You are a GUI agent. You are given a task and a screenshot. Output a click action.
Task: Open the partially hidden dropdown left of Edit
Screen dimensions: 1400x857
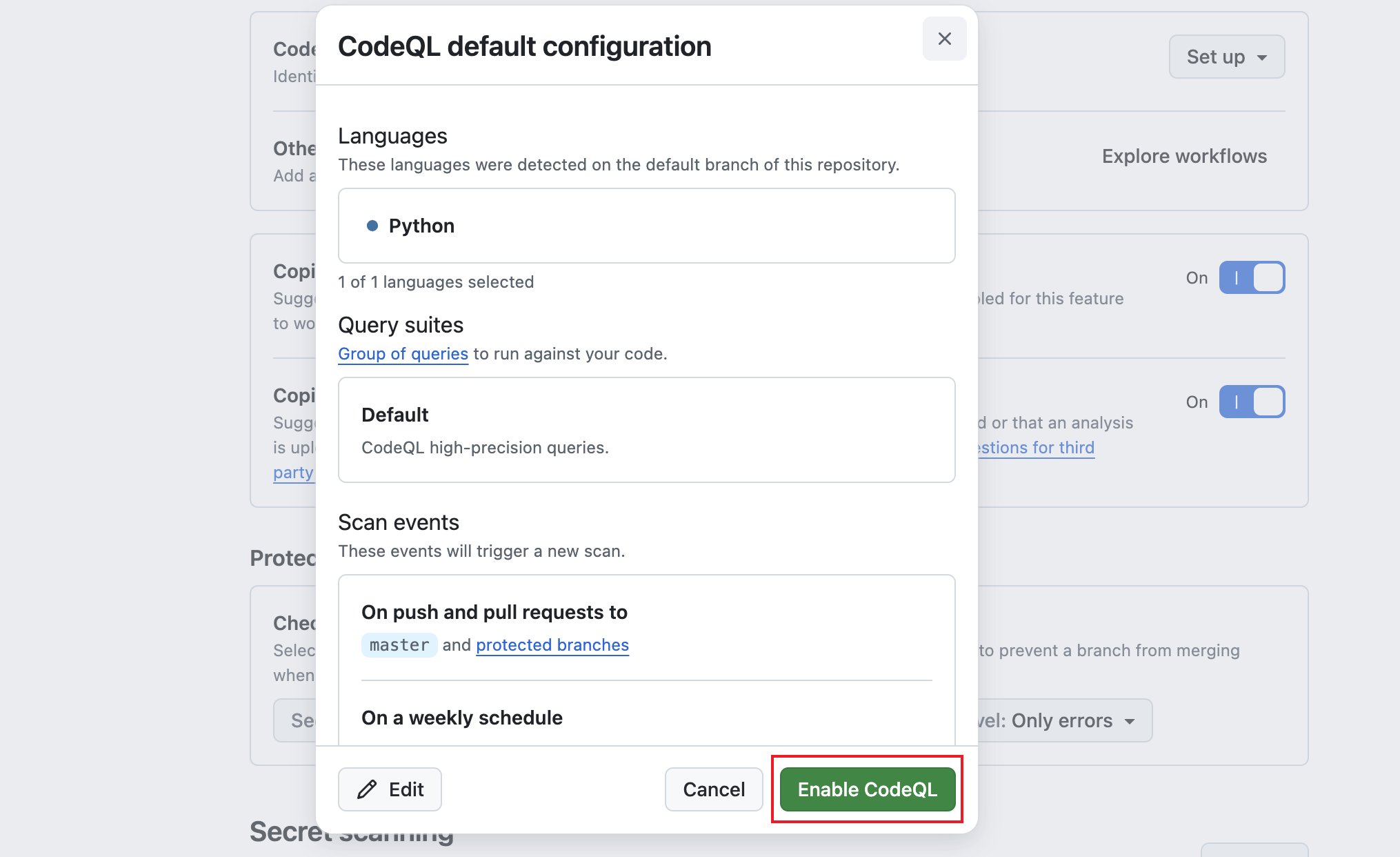pyautogui.click(x=295, y=720)
